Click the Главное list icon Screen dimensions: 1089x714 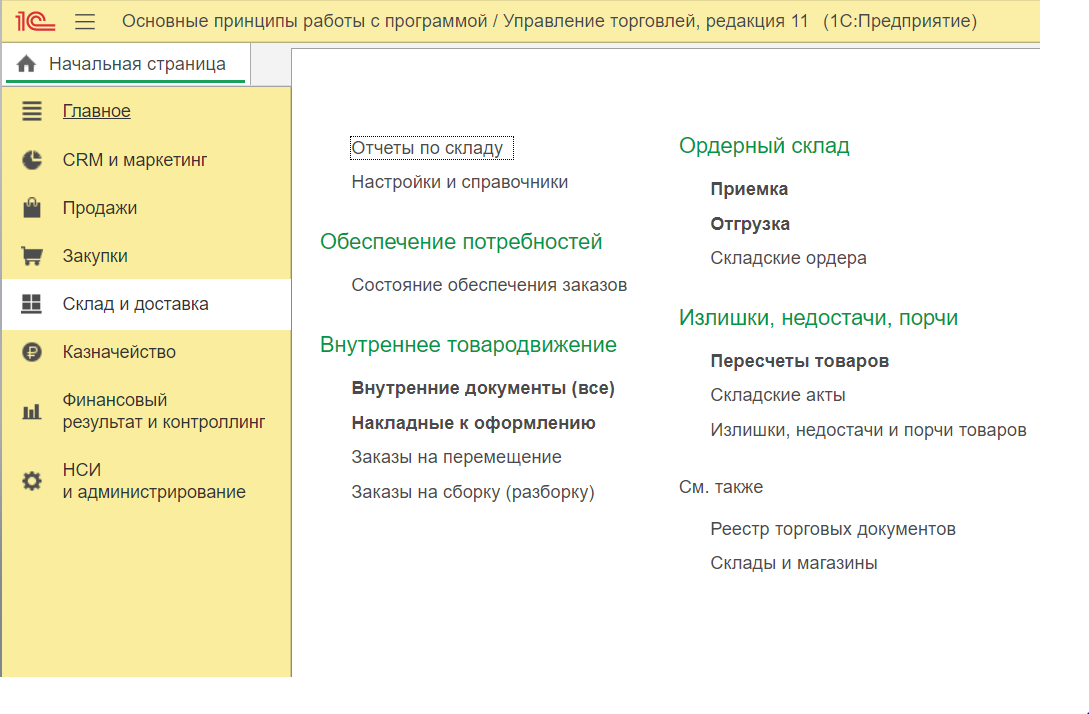click(32, 111)
